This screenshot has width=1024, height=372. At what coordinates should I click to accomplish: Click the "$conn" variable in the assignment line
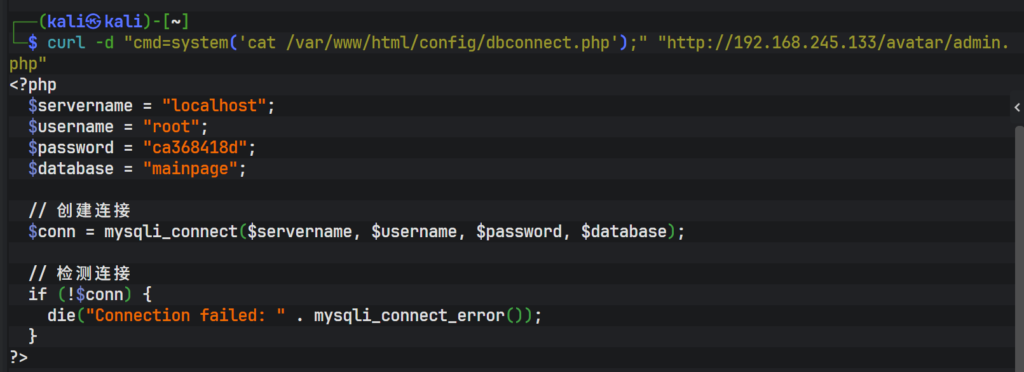[52, 232]
